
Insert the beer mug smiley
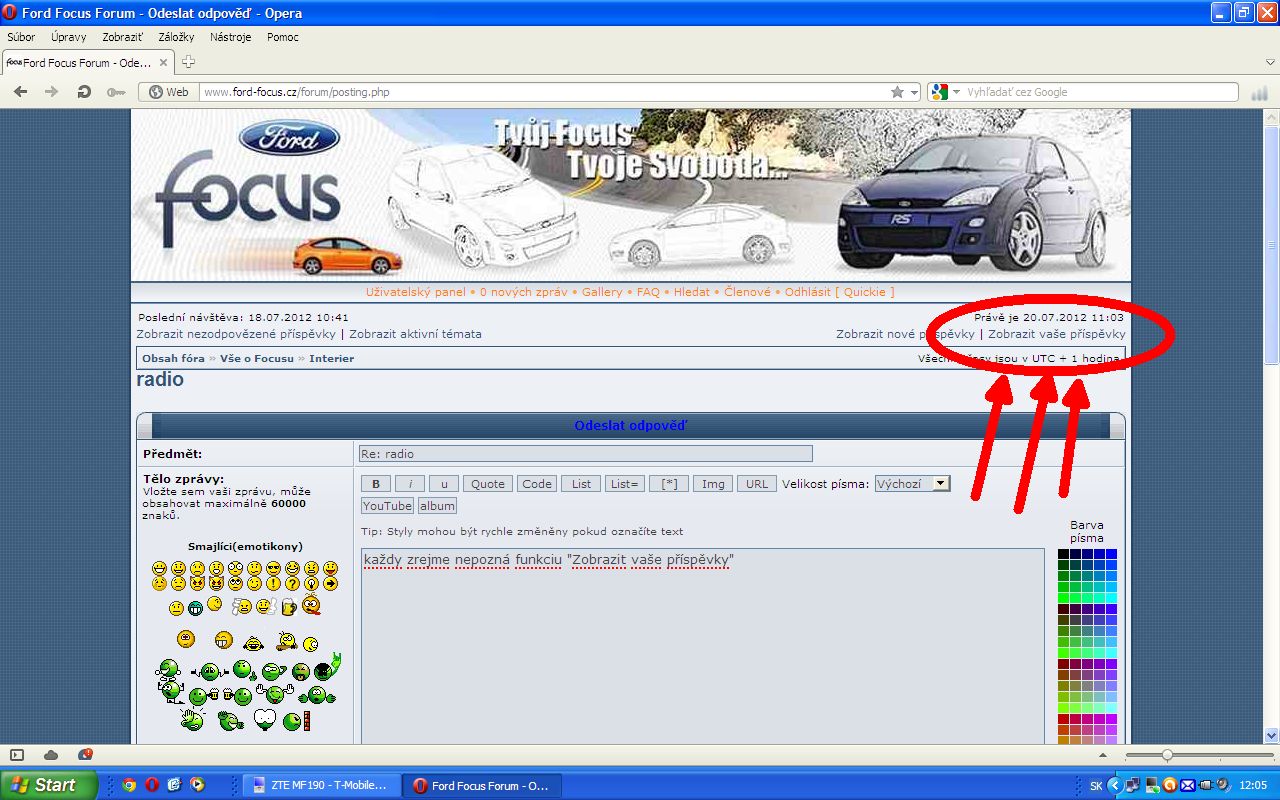point(288,606)
